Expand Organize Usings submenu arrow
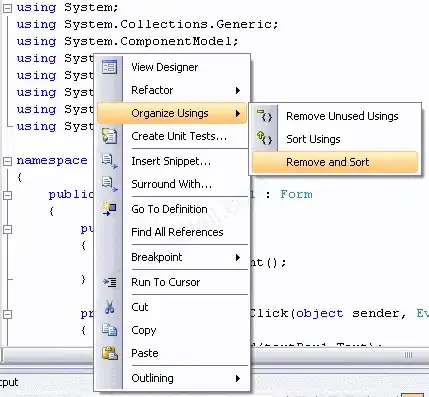The width and height of the screenshot is (429, 397). [238, 113]
